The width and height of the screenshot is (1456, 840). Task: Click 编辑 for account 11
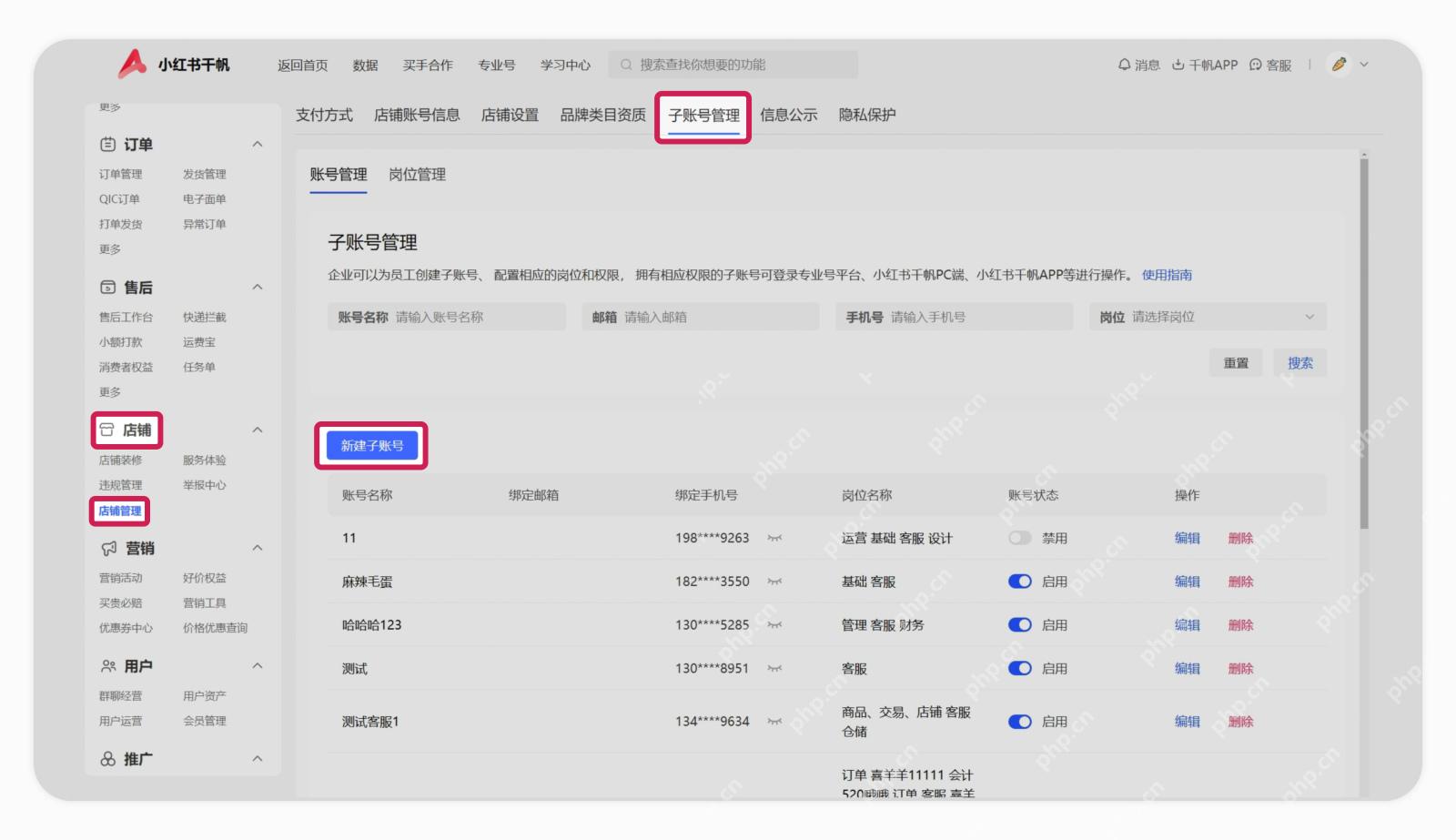tap(1188, 538)
